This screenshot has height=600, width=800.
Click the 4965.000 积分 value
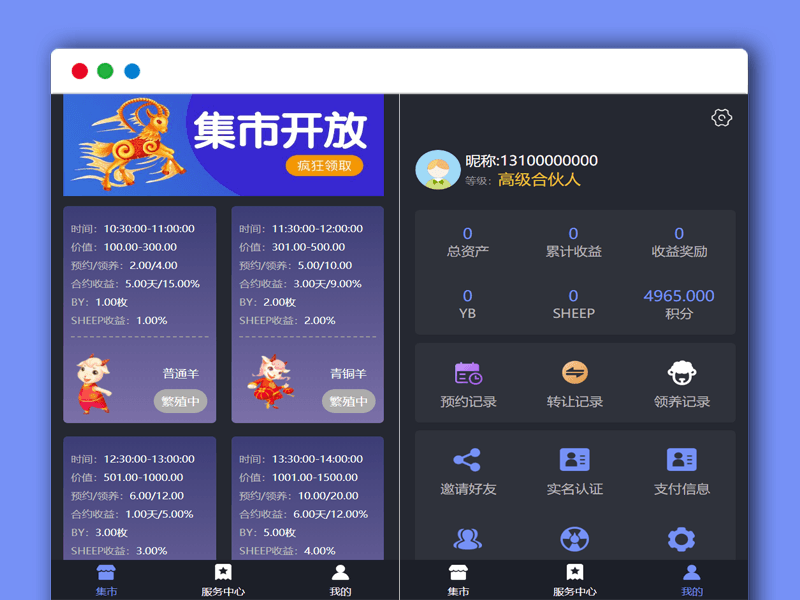(x=679, y=296)
